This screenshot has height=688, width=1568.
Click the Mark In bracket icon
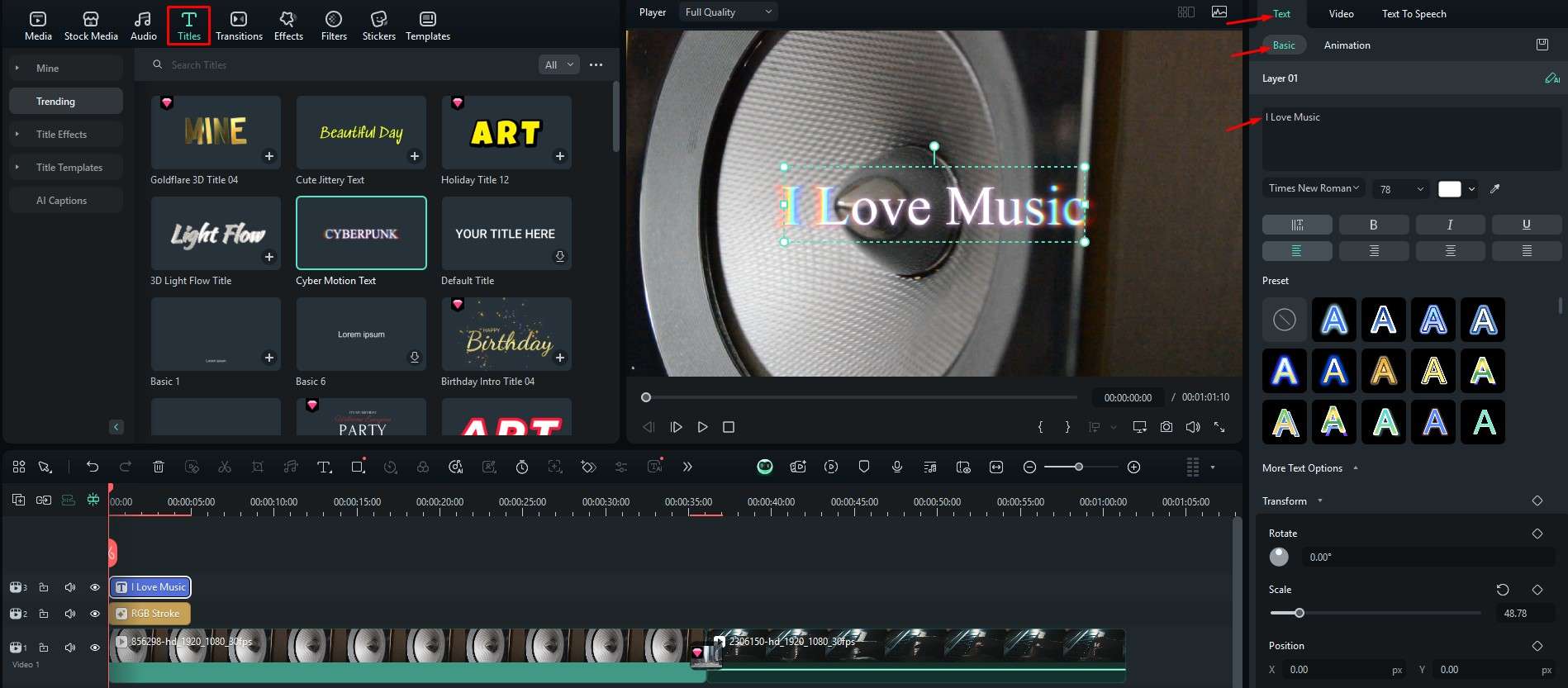pos(1040,427)
